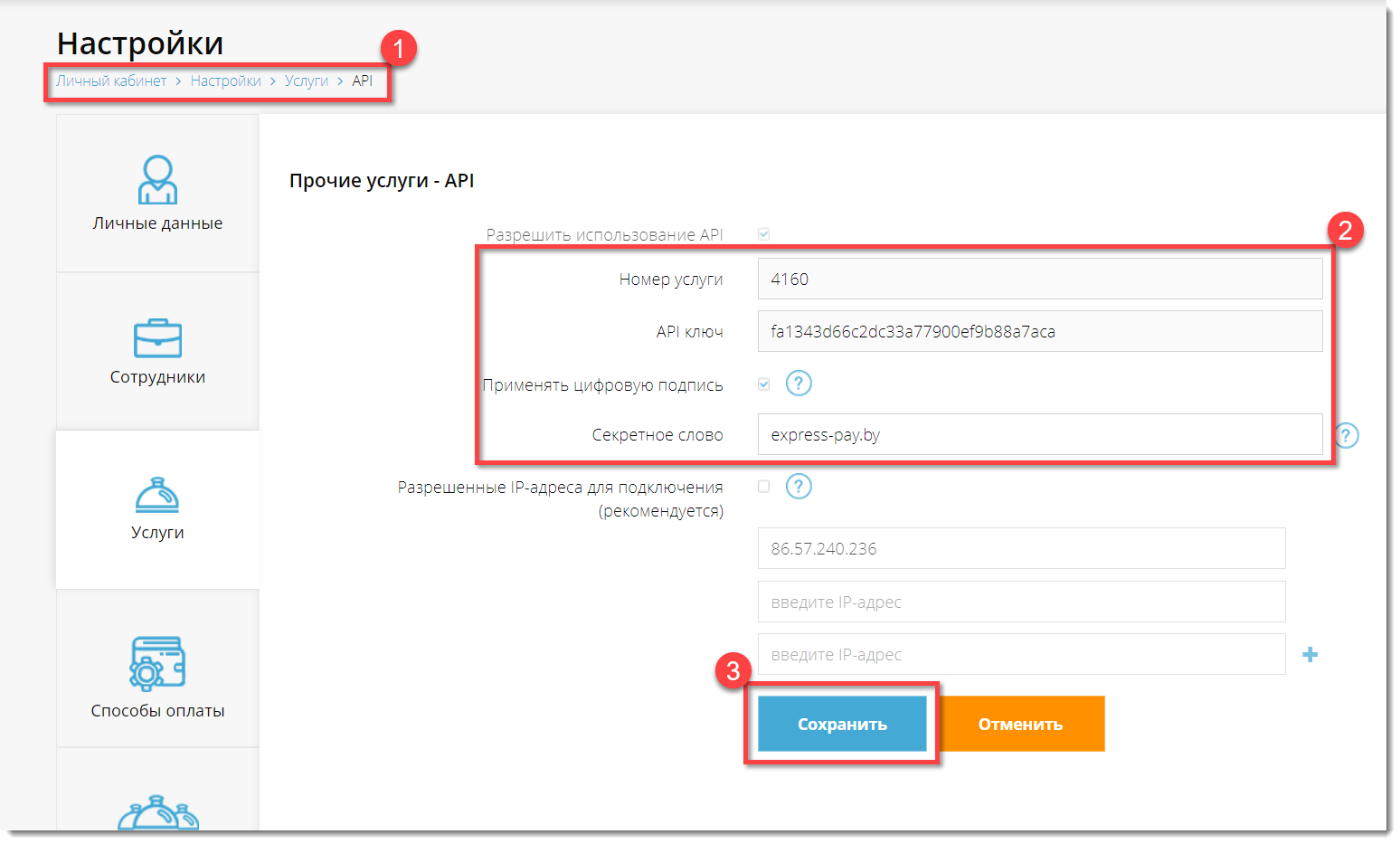Open the Способы оплаты wallet icon
The image size is (1400, 844).
coord(157,663)
